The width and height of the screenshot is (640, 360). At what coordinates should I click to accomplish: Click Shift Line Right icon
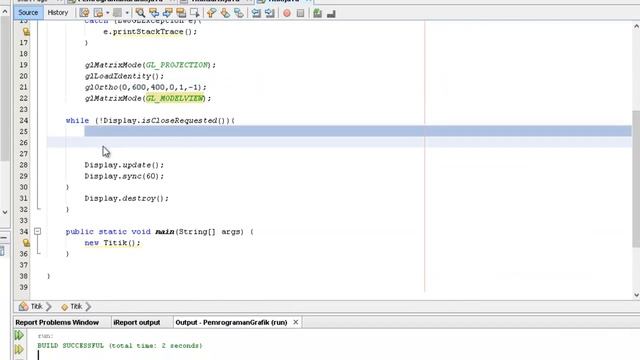pyautogui.click(x=270, y=13)
